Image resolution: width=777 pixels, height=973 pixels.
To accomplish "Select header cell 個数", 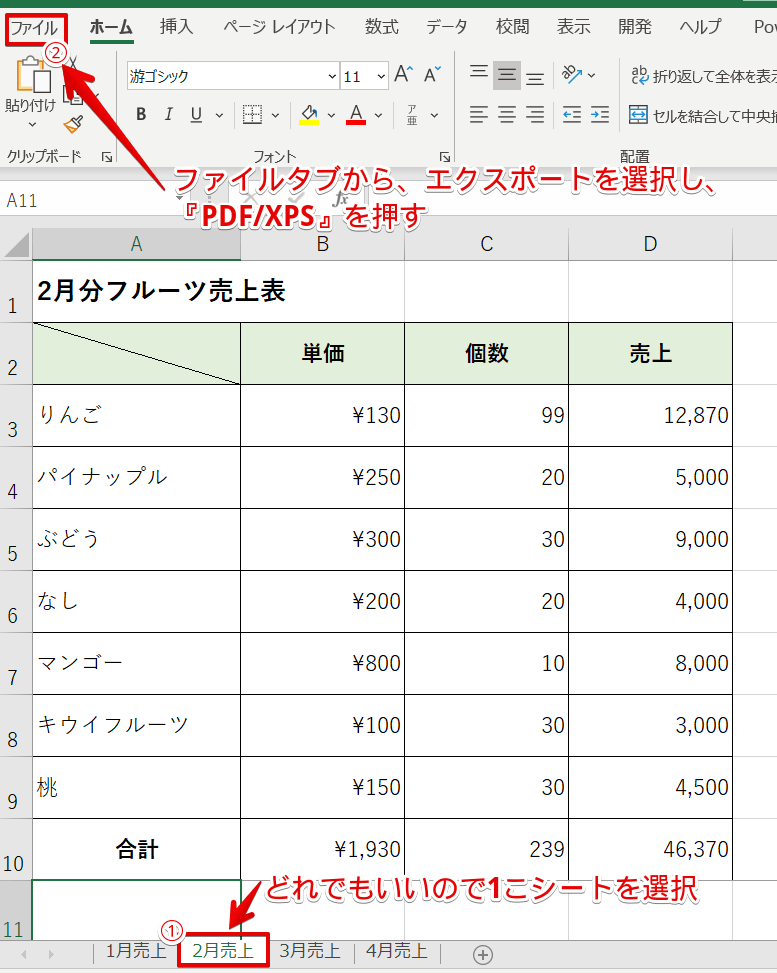I will coord(487,354).
